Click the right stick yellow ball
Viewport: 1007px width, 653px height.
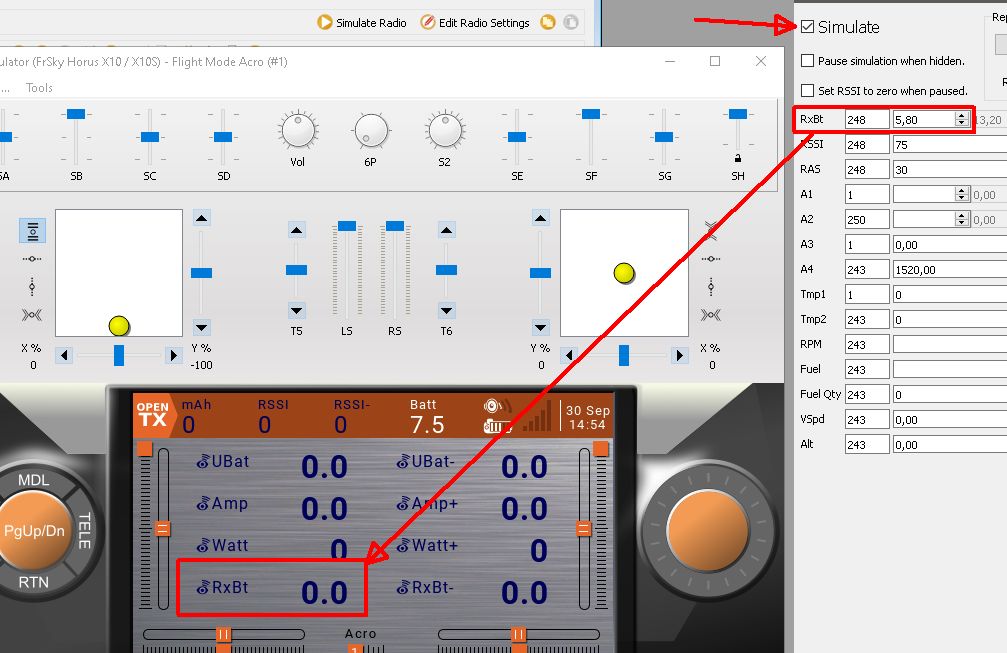click(624, 273)
